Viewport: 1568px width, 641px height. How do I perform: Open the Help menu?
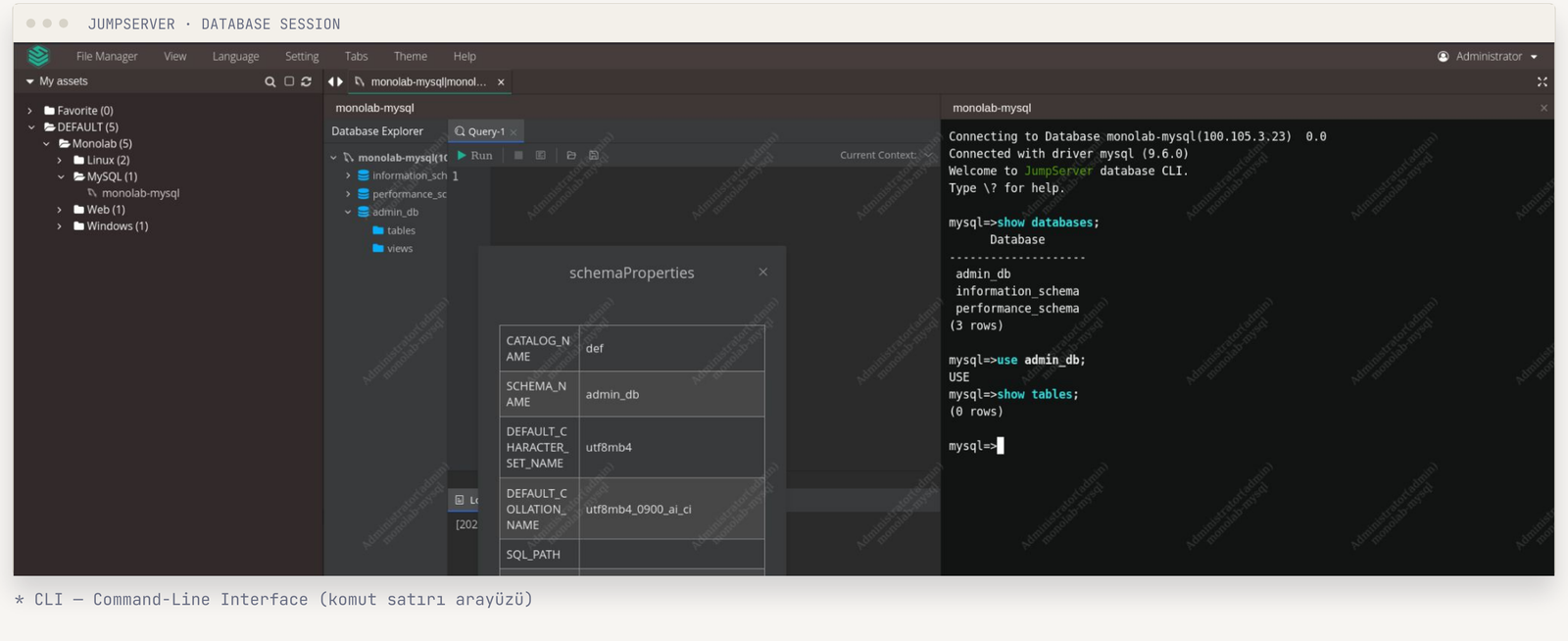click(465, 56)
